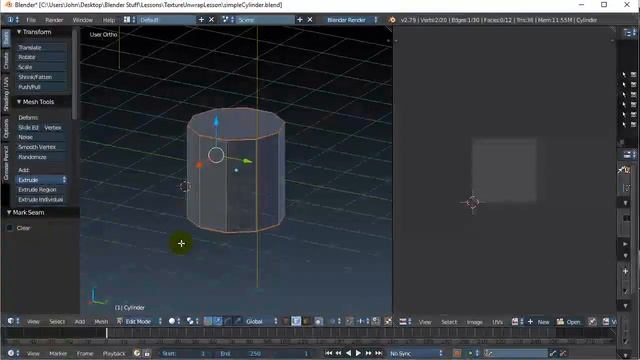Toggle automatic keyframe record button
640x360 pixels.
coord(457,353)
